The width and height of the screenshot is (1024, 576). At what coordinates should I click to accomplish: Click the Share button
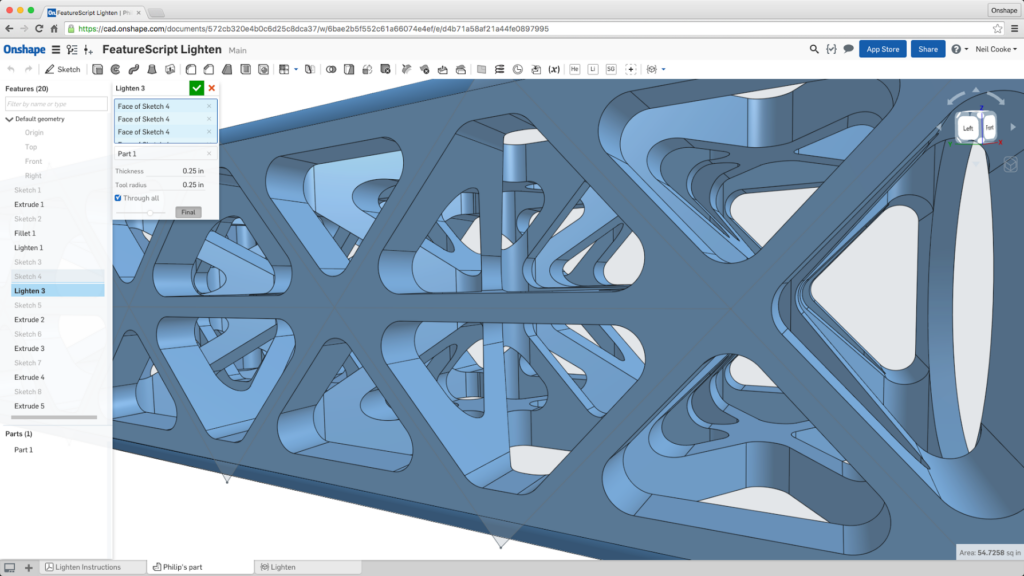pyautogui.click(x=927, y=49)
